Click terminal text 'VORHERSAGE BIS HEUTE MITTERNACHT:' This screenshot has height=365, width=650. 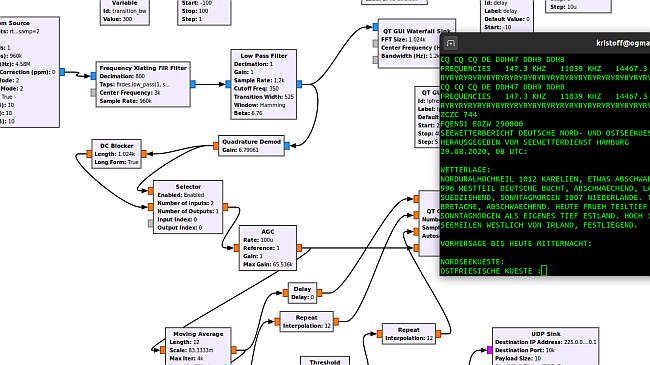[x=516, y=243]
